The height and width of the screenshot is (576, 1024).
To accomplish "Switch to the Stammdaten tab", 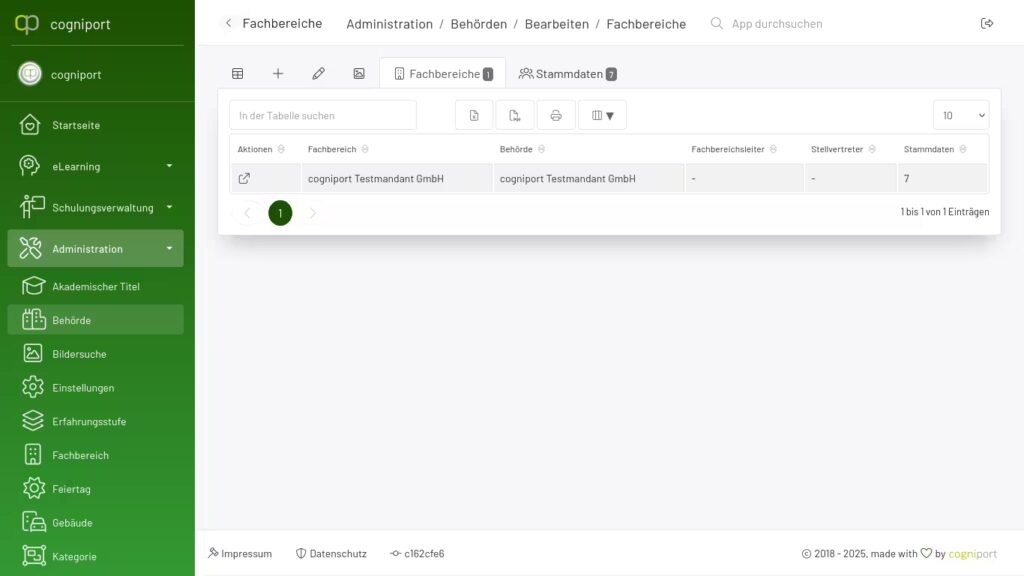I will click(567, 74).
